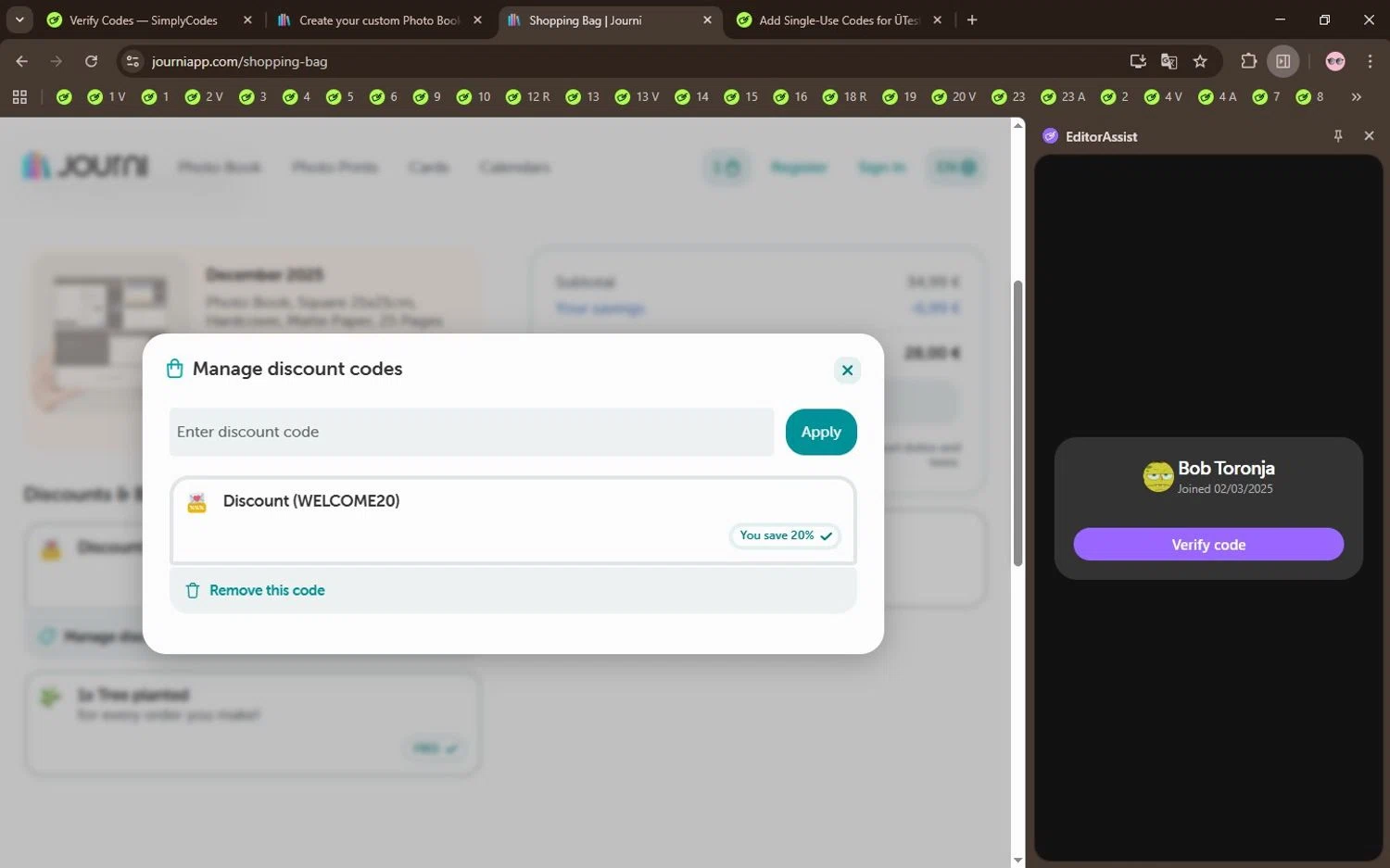Screen dimensions: 1390x868
Task: Open the bookmark labeled 9
Action: (427, 96)
